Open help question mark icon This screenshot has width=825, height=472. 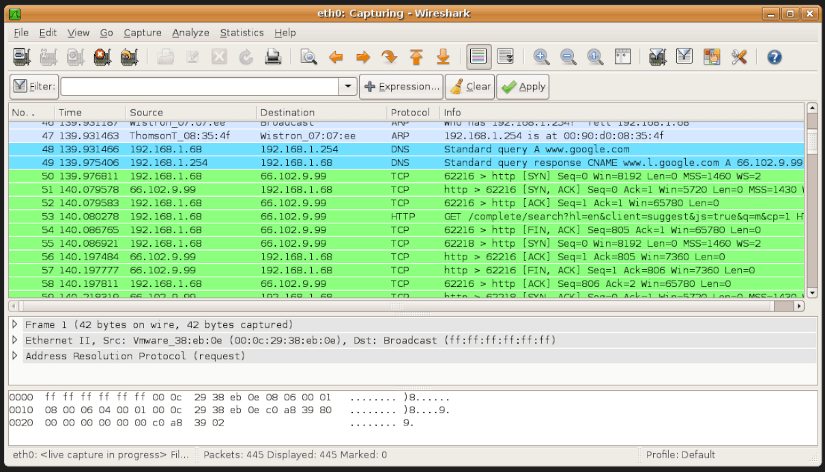[774, 57]
